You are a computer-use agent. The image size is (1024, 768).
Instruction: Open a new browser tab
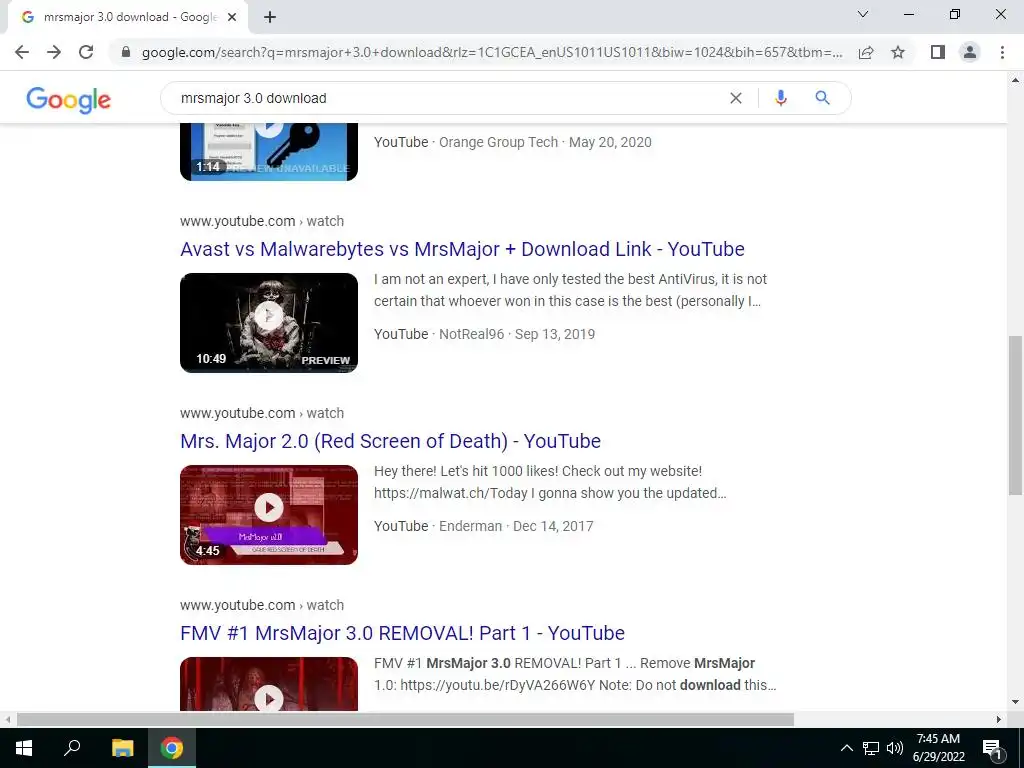(270, 18)
